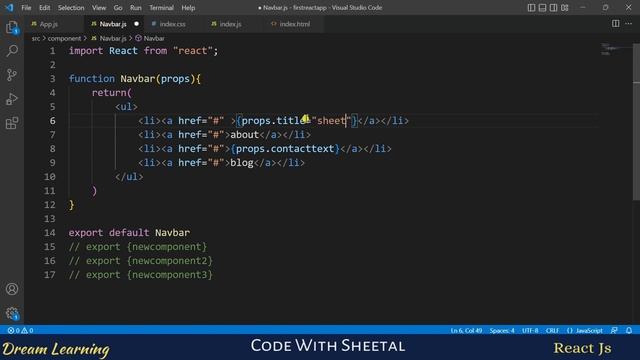
Task: Click 'return(' on line 4
Action: (x=112, y=93)
